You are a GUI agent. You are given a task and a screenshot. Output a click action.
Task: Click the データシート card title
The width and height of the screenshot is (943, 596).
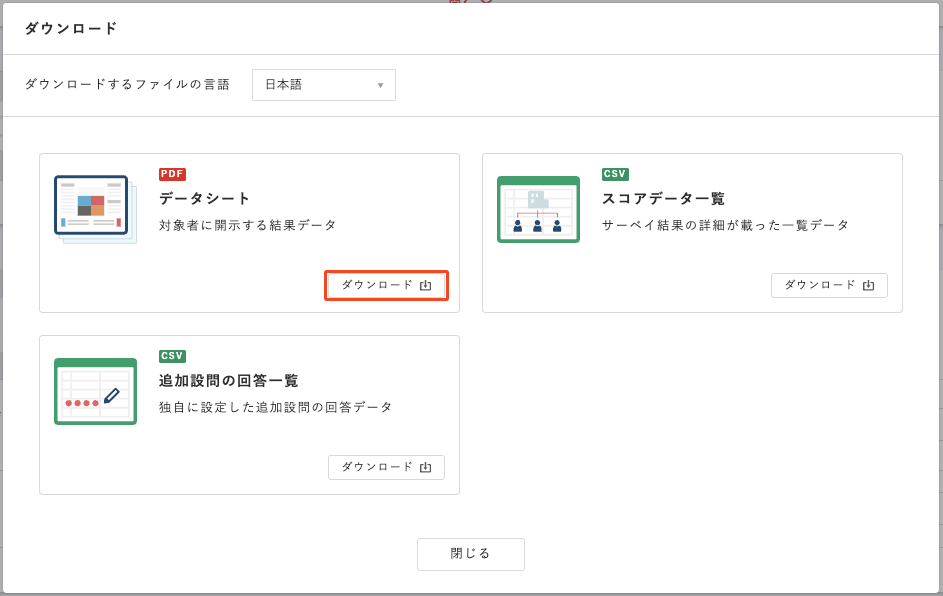[x=204, y=198]
